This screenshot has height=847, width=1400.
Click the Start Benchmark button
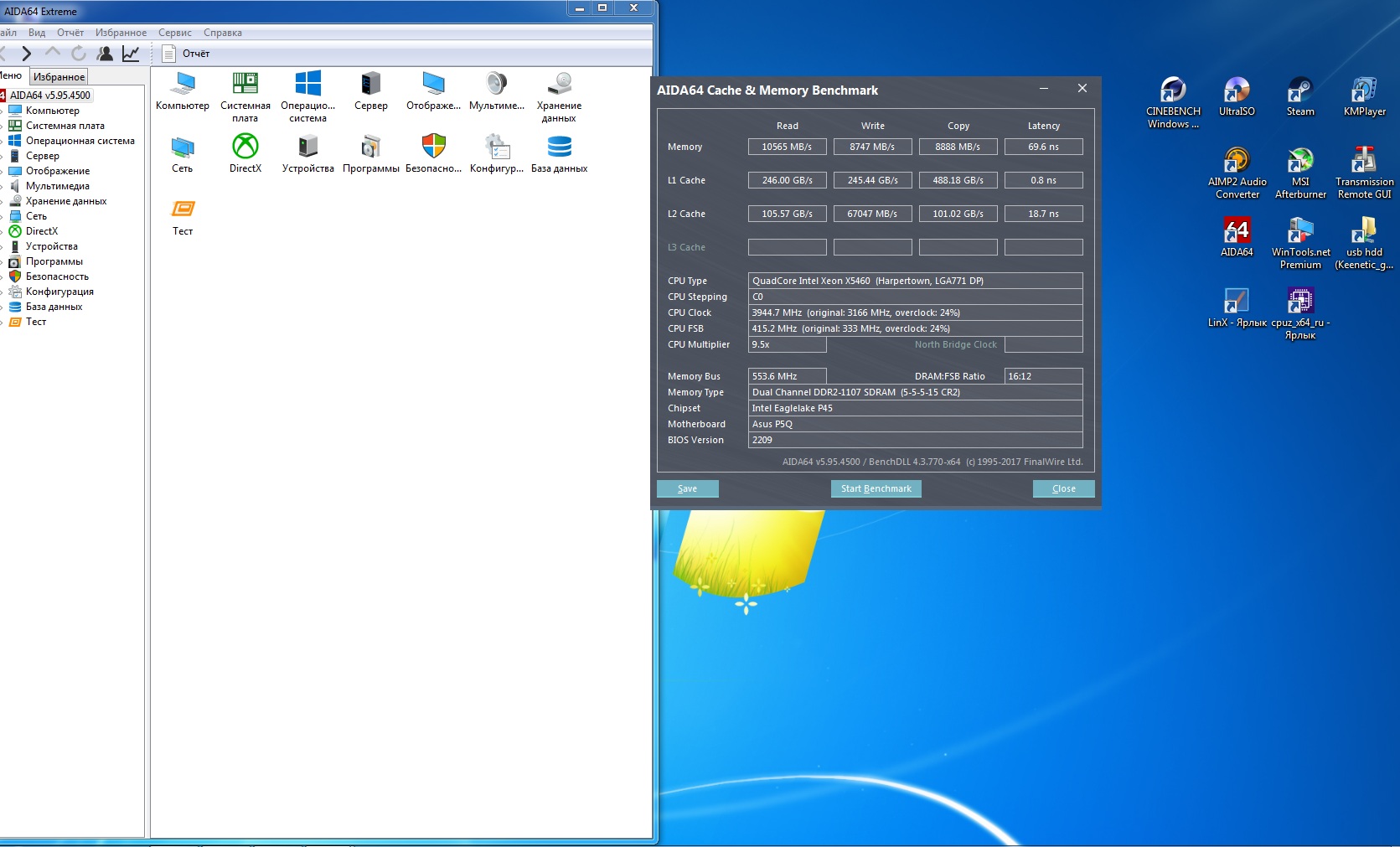click(x=876, y=488)
